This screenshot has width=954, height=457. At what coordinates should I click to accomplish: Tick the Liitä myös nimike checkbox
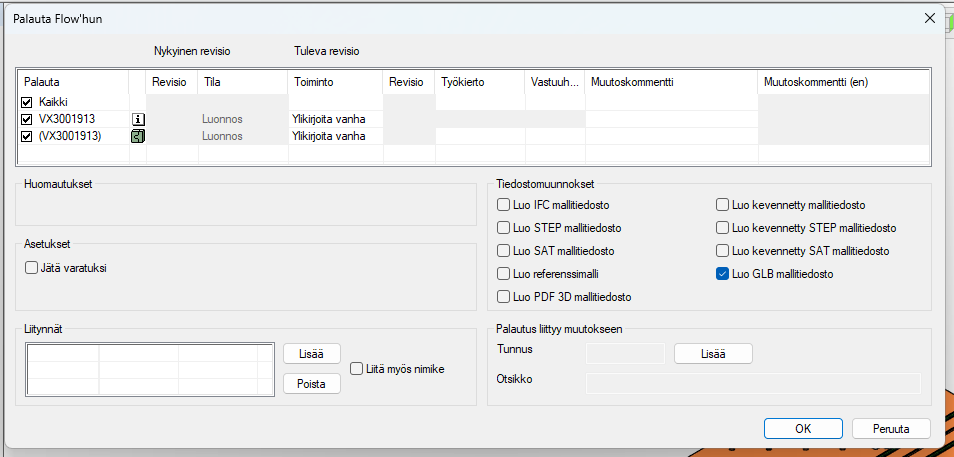tap(357, 369)
